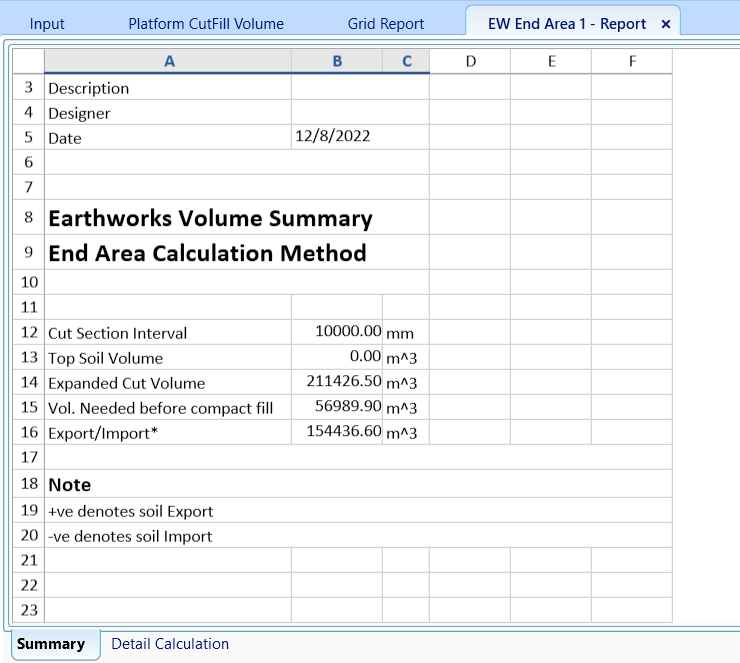Select the empty Designer value cell
The height and width of the screenshot is (663, 740).
point(360,112)
